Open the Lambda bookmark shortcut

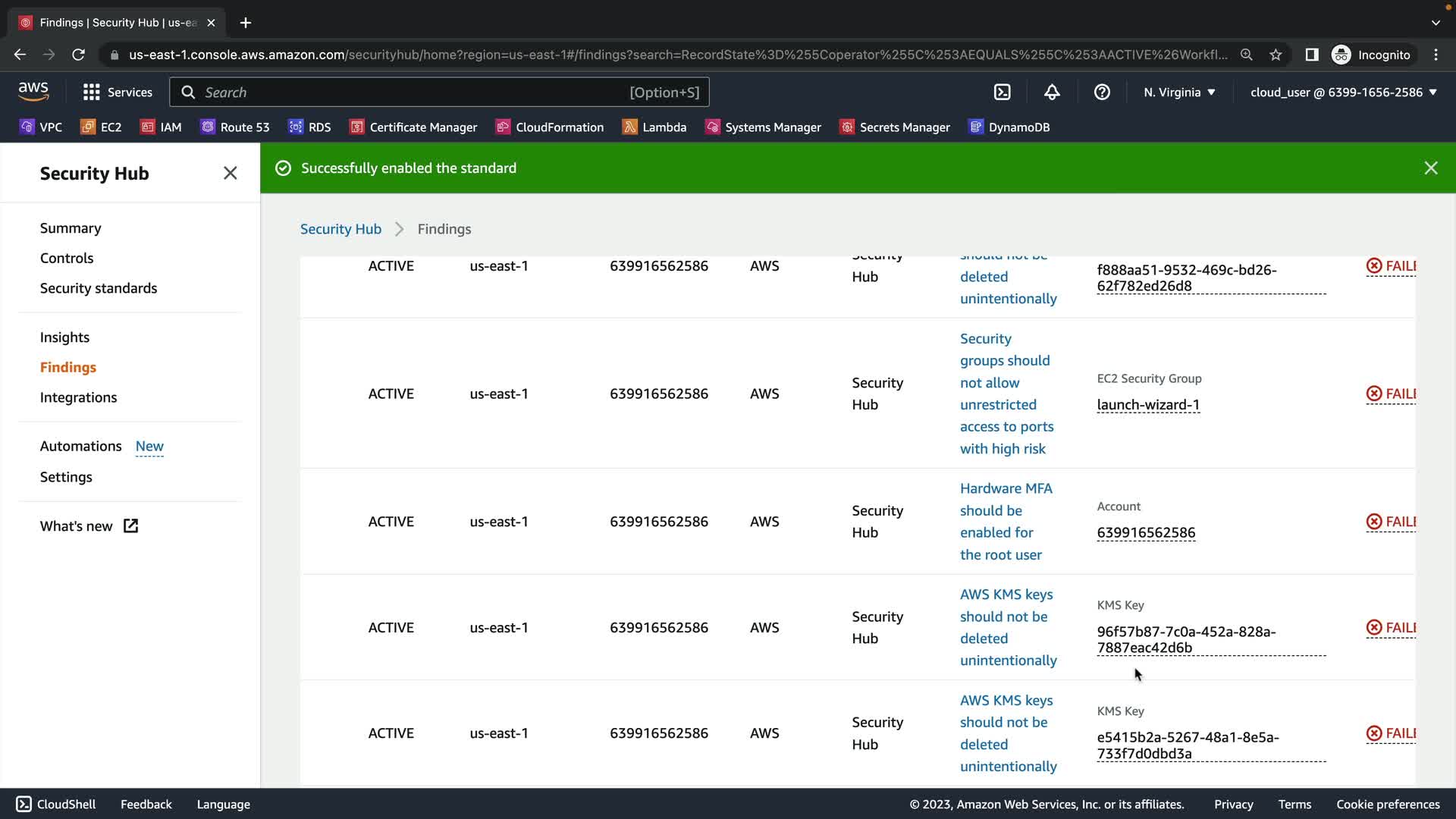tap(654, 127)
